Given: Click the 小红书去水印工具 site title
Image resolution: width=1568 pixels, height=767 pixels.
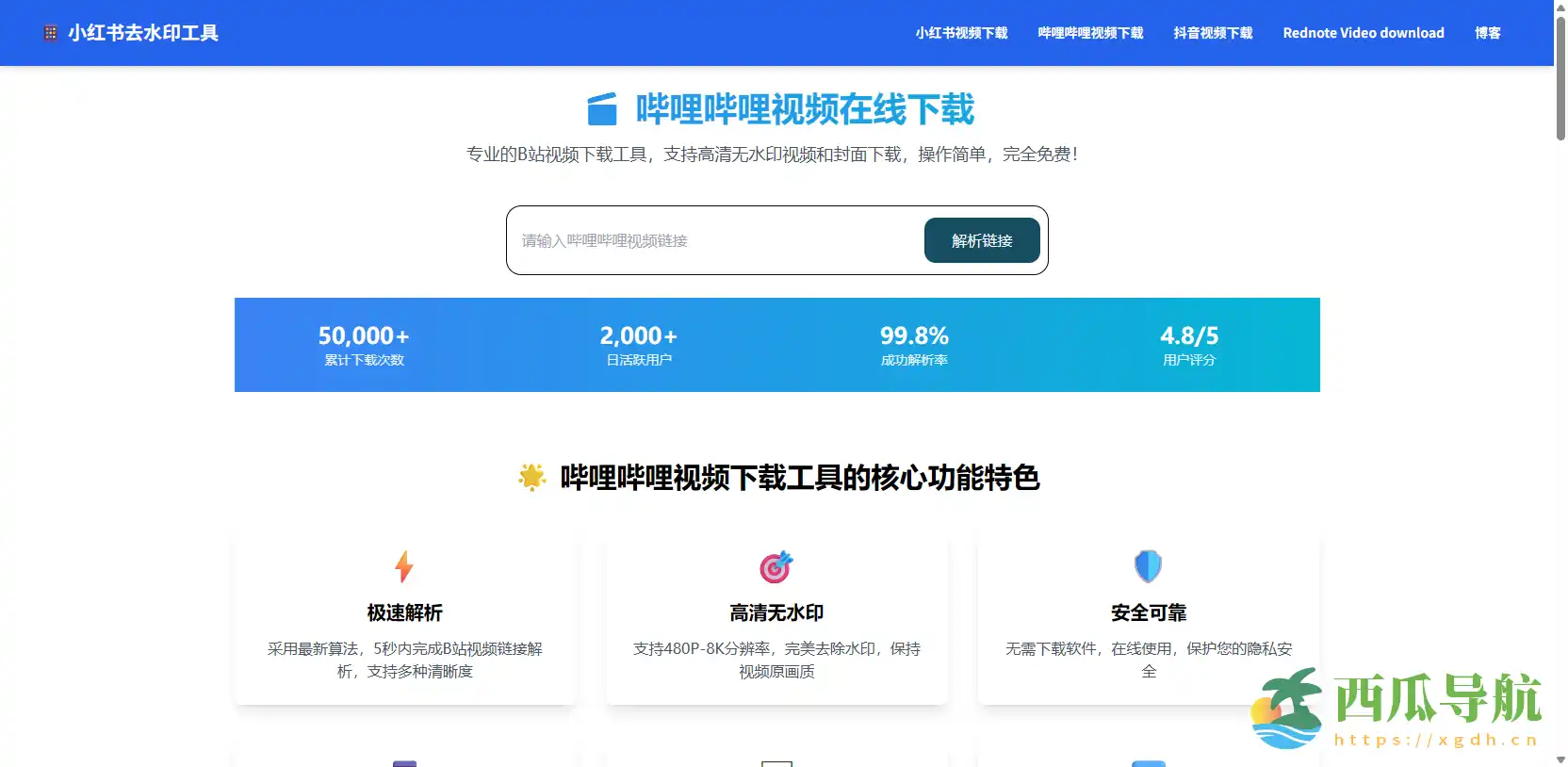Looking at the screenshot, I should coord(143,33).
